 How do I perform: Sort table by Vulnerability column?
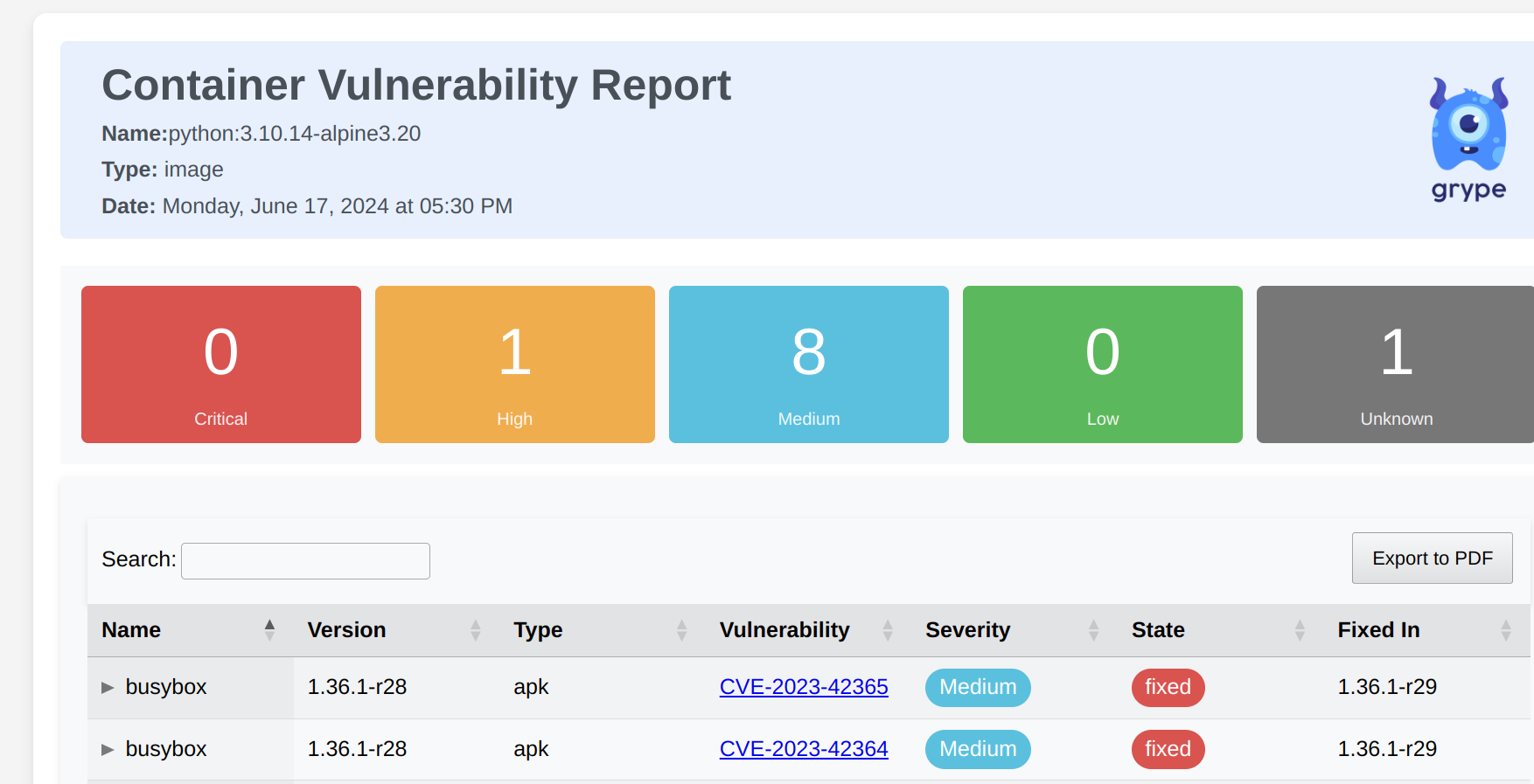(784, 630)
